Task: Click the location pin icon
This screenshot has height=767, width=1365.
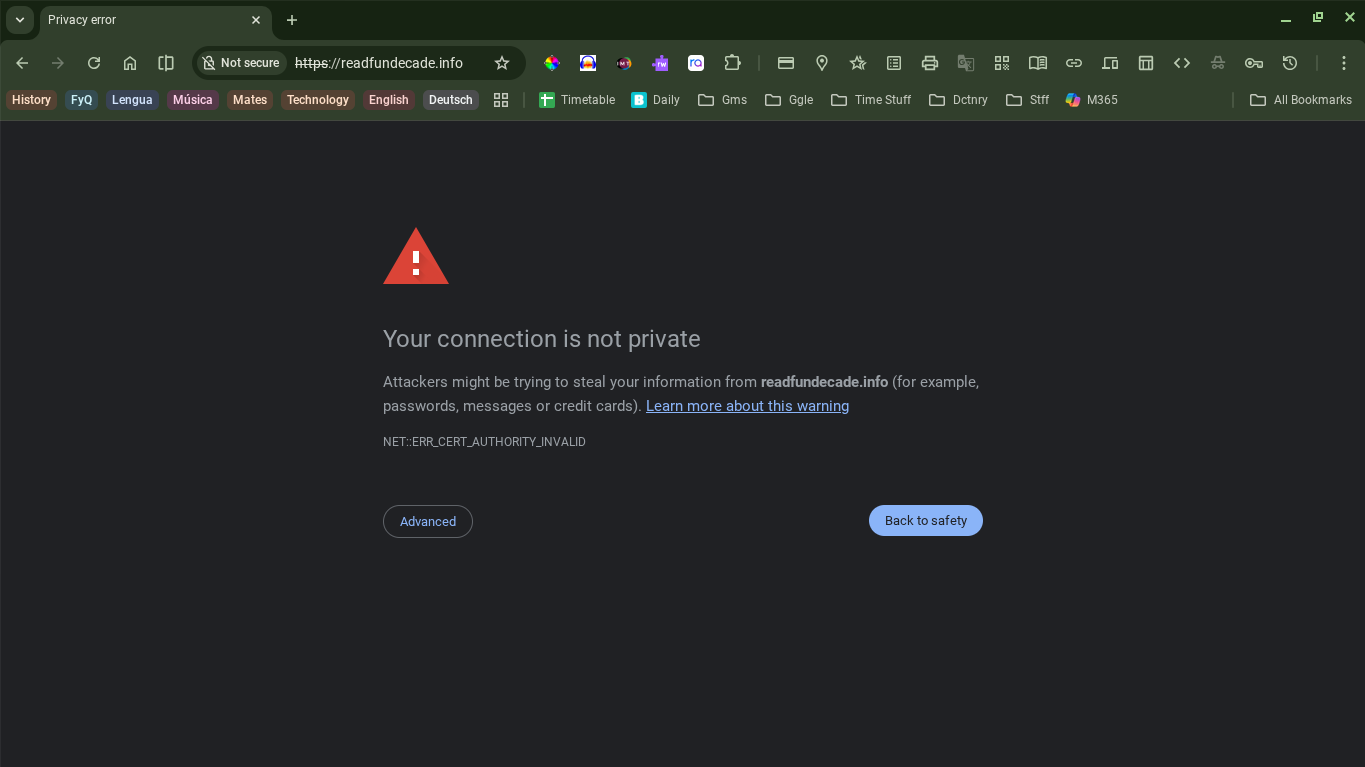Action: click(x=822, y=63)
